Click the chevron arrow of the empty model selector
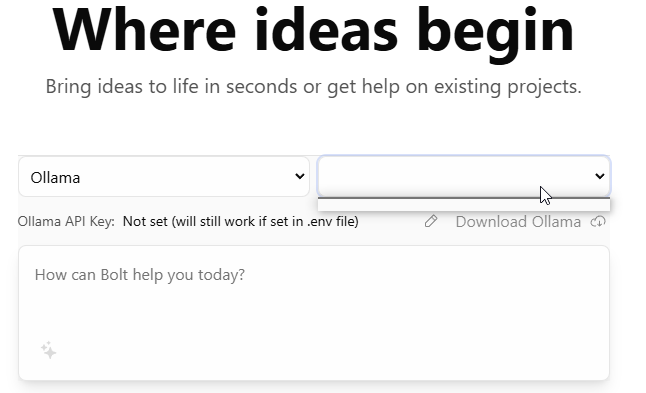This screenshot has height=393, width=646. [599, 176]
